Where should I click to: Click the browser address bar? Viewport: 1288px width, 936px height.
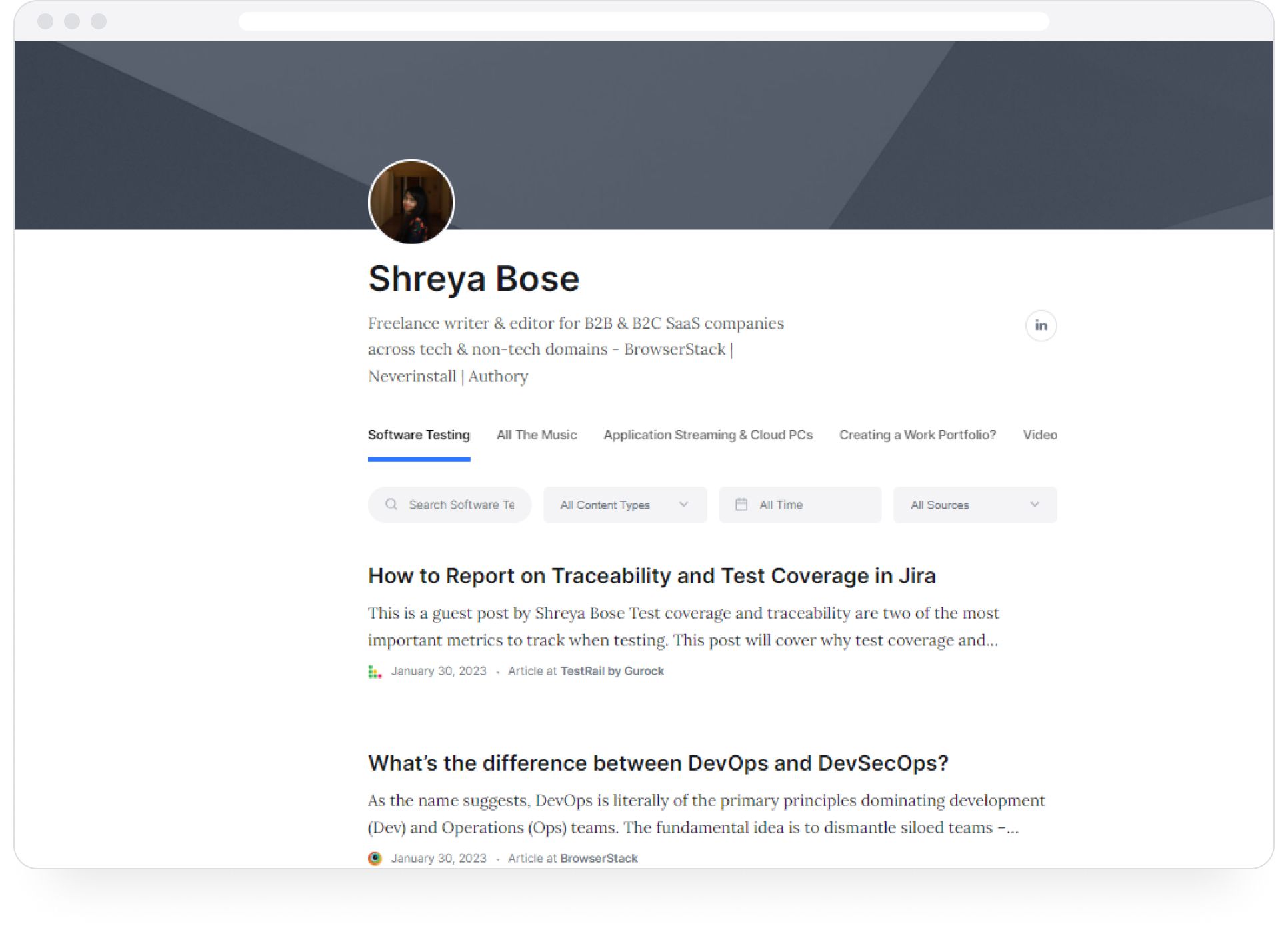click(643, 21)
